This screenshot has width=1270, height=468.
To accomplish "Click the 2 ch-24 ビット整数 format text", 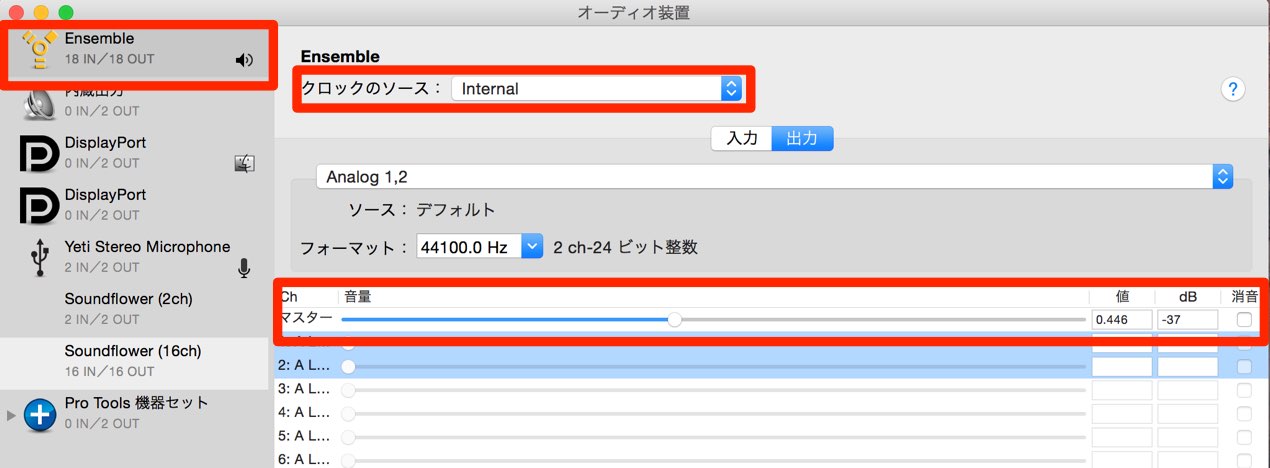I will (x=625, y=247).
